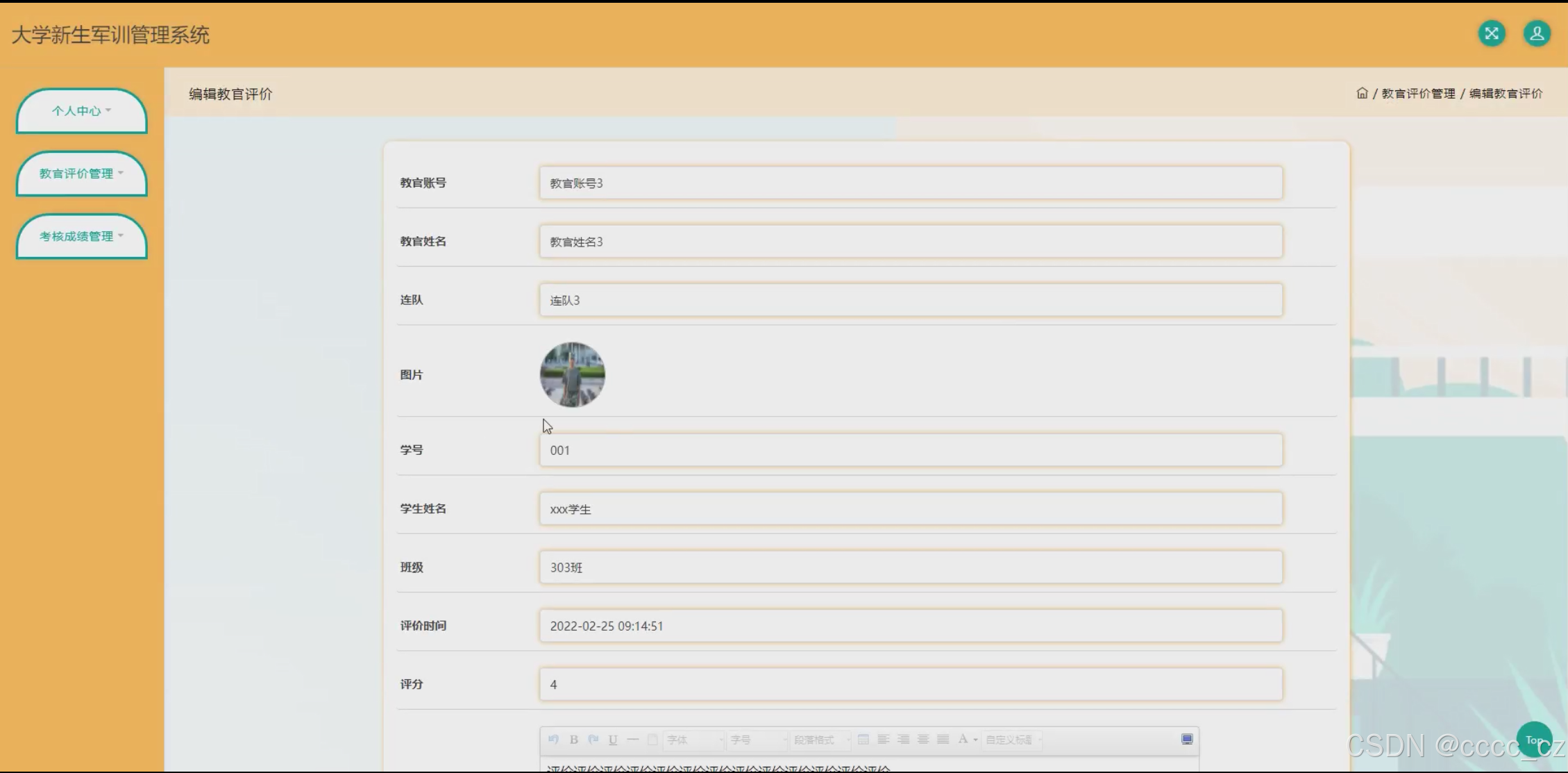Click the editor fullscreen monitor icon
The image size is (1568, 773).
coord(1187,739)
